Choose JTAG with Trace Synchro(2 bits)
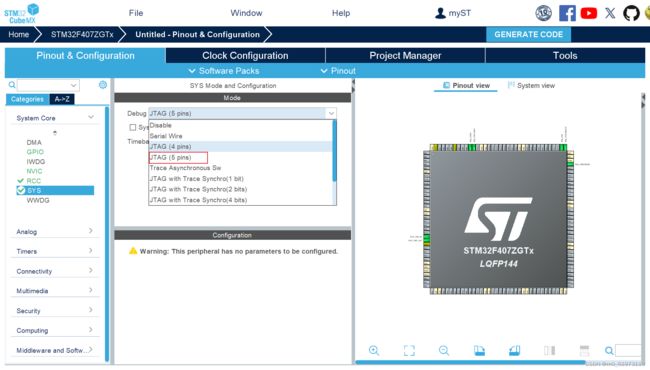 (x=240, y=189)
